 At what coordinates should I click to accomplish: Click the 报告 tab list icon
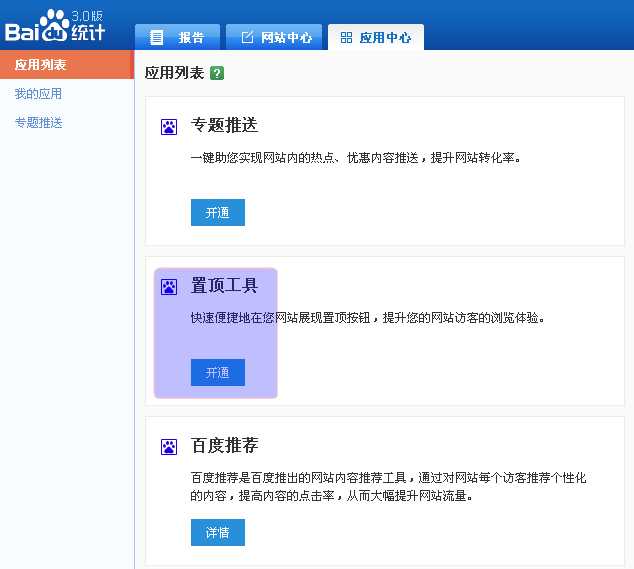pyautogui.click(x=156, y=38)
